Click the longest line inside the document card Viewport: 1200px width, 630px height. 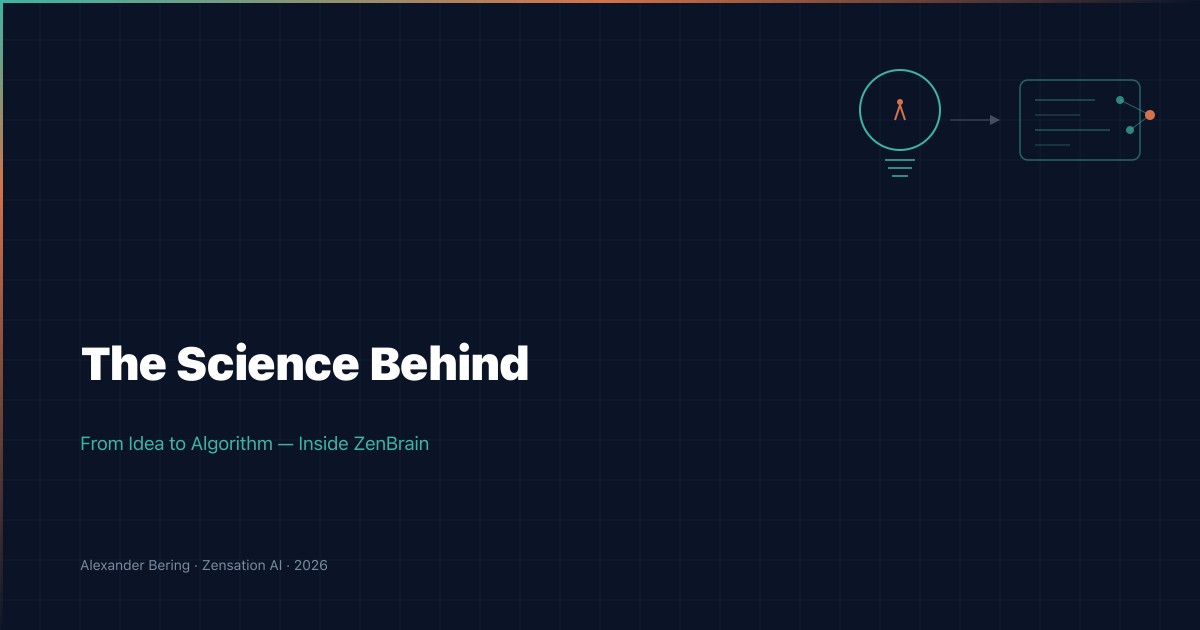(1072, 130)
